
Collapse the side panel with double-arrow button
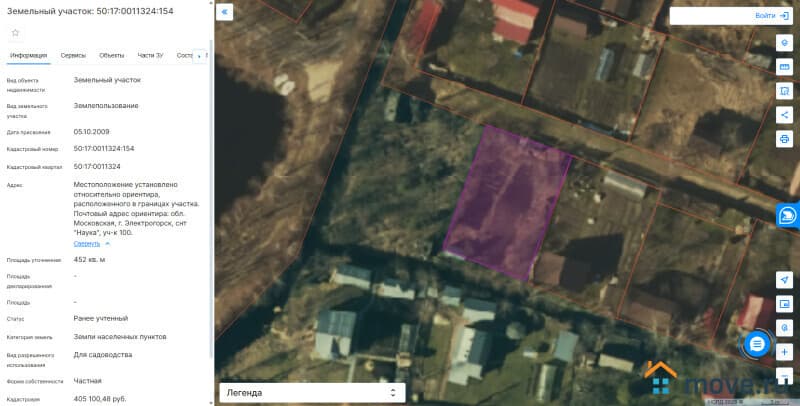pyautogui.click(x=225, y=12)
